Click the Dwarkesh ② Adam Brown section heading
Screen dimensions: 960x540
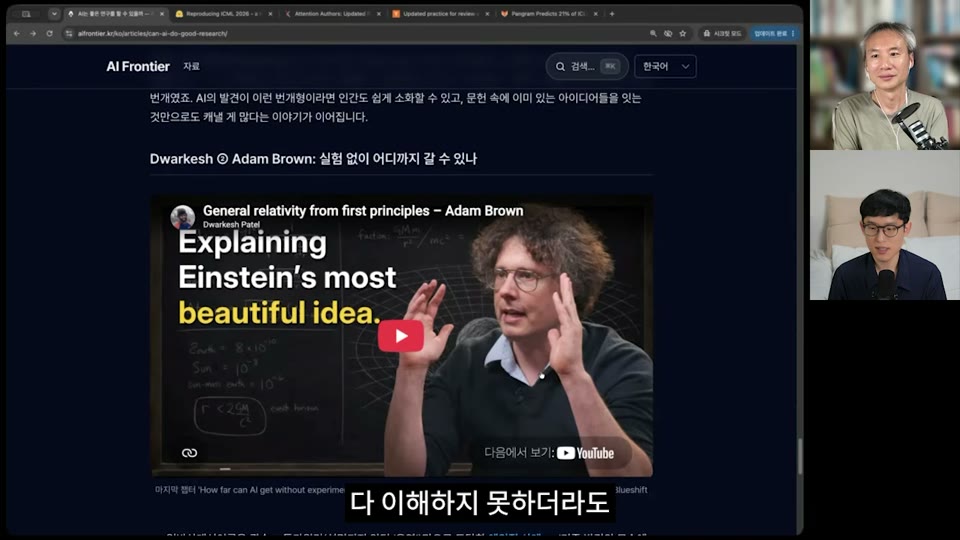pyautogui.click(x=313, y=159)
